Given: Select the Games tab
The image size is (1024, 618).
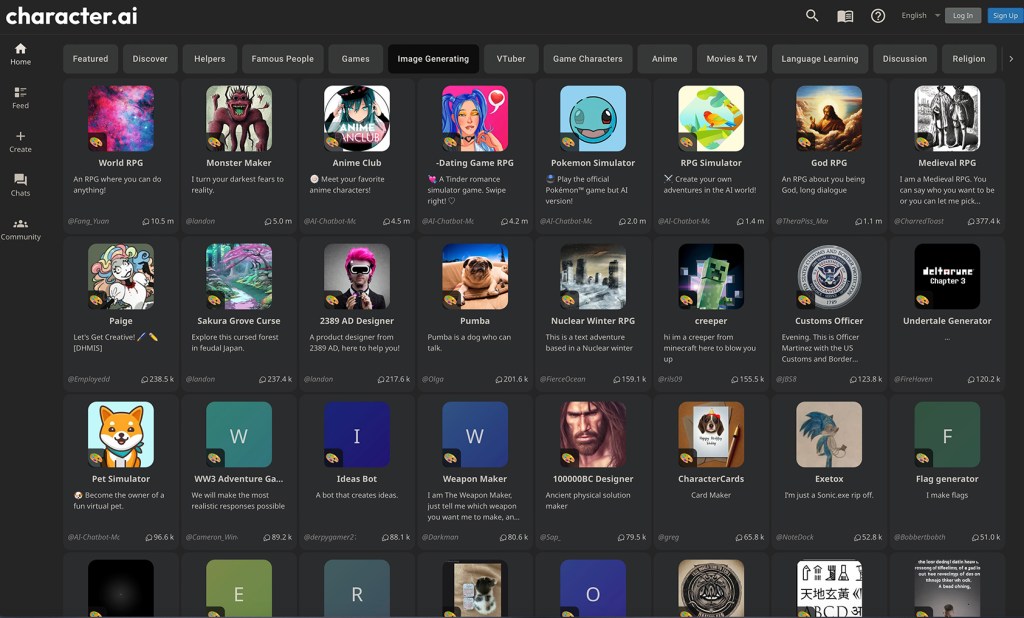Looking at the screenshot, I should pos(355,59).
